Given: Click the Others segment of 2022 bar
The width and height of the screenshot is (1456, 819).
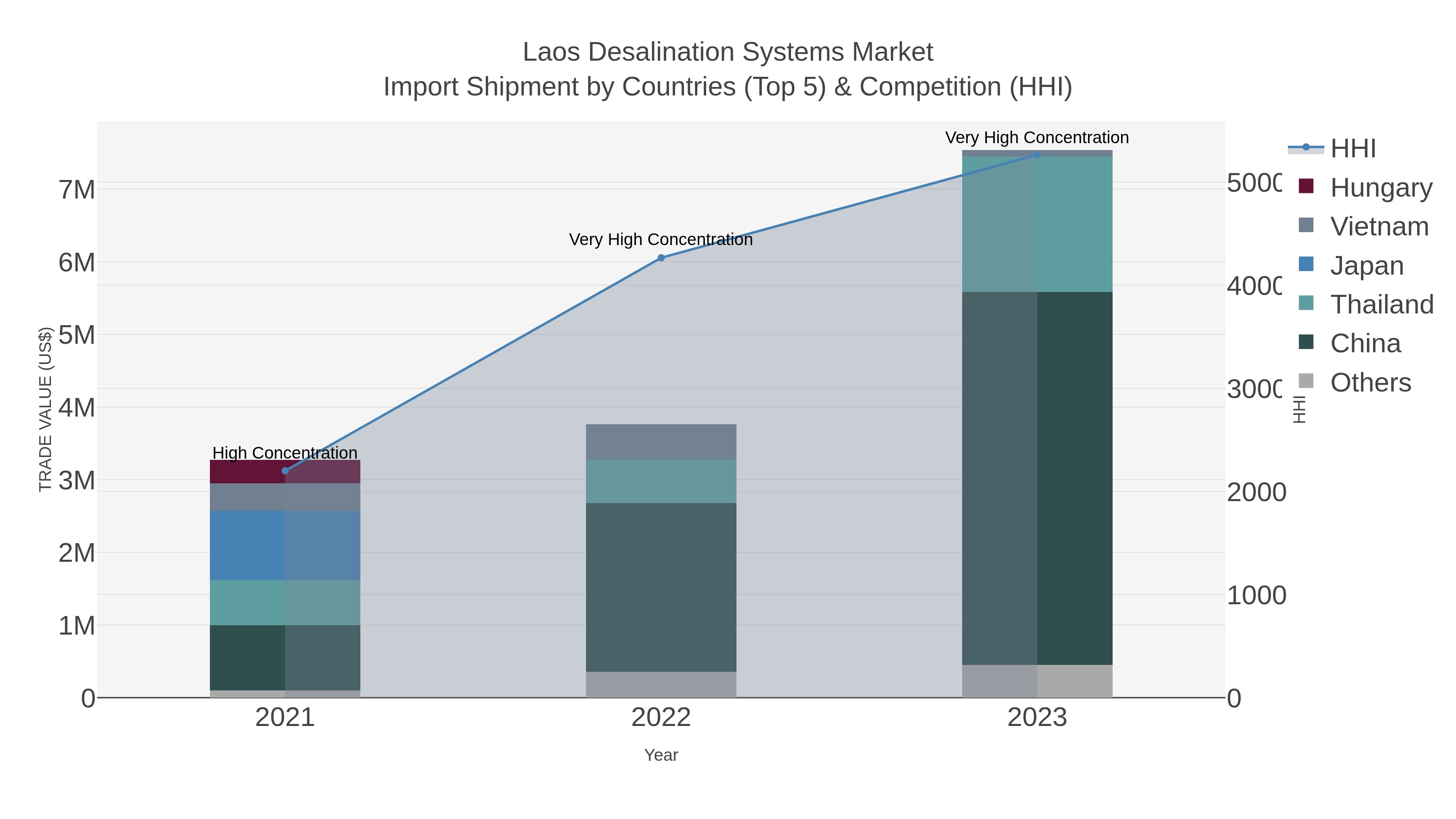Looking at the screenshot, I should click(661, 684).
